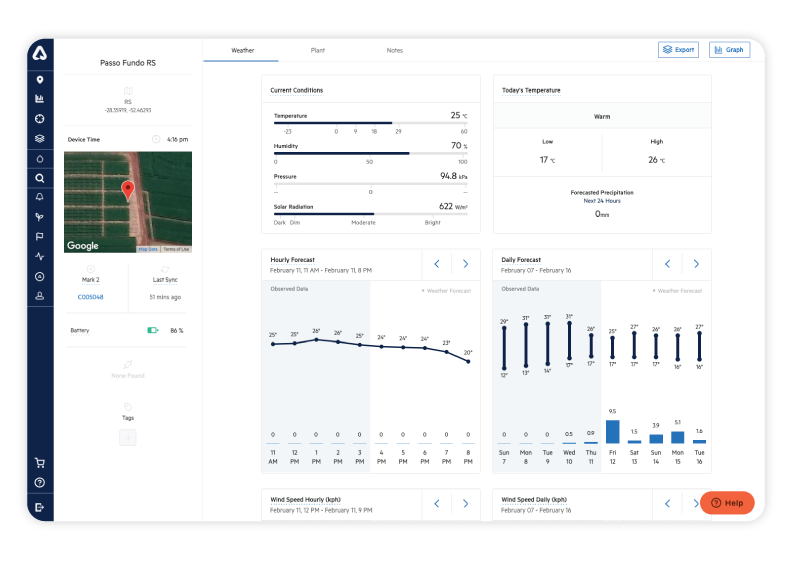792x562 pixels.
Task: Click the water drop icon in sidebar
Action: [39, 158]
